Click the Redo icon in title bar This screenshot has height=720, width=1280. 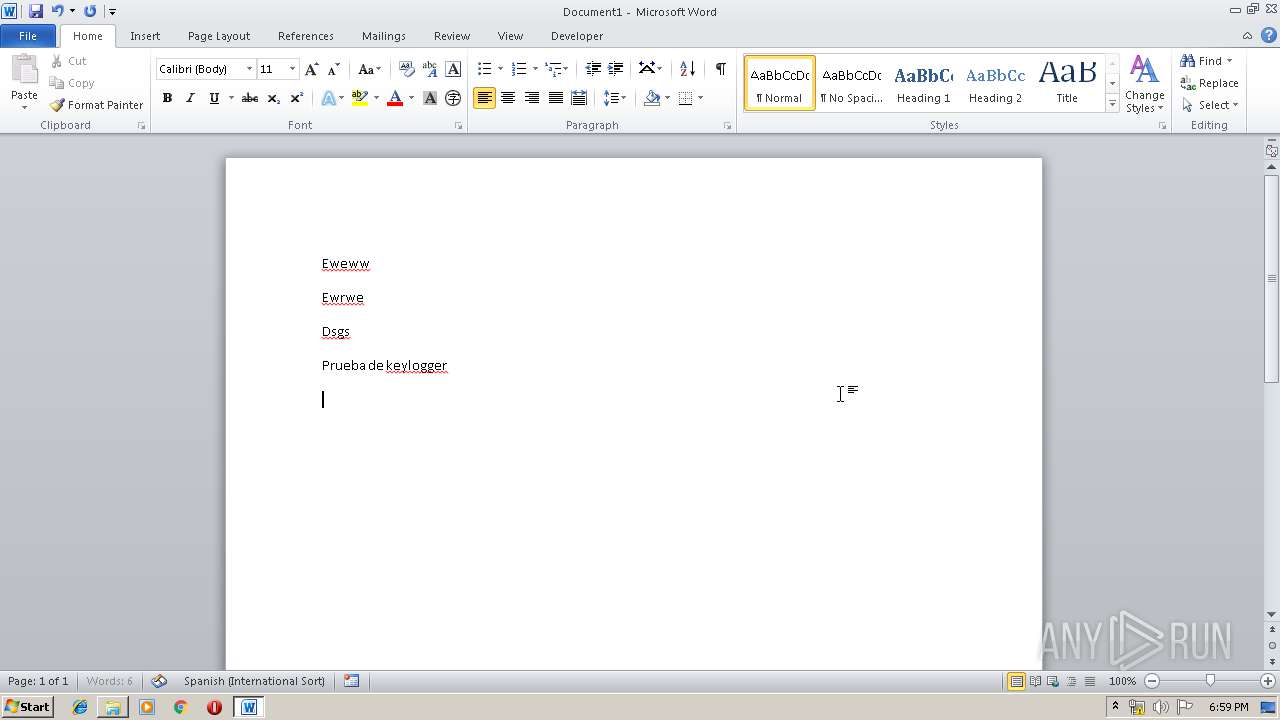[x=90, y=11]
